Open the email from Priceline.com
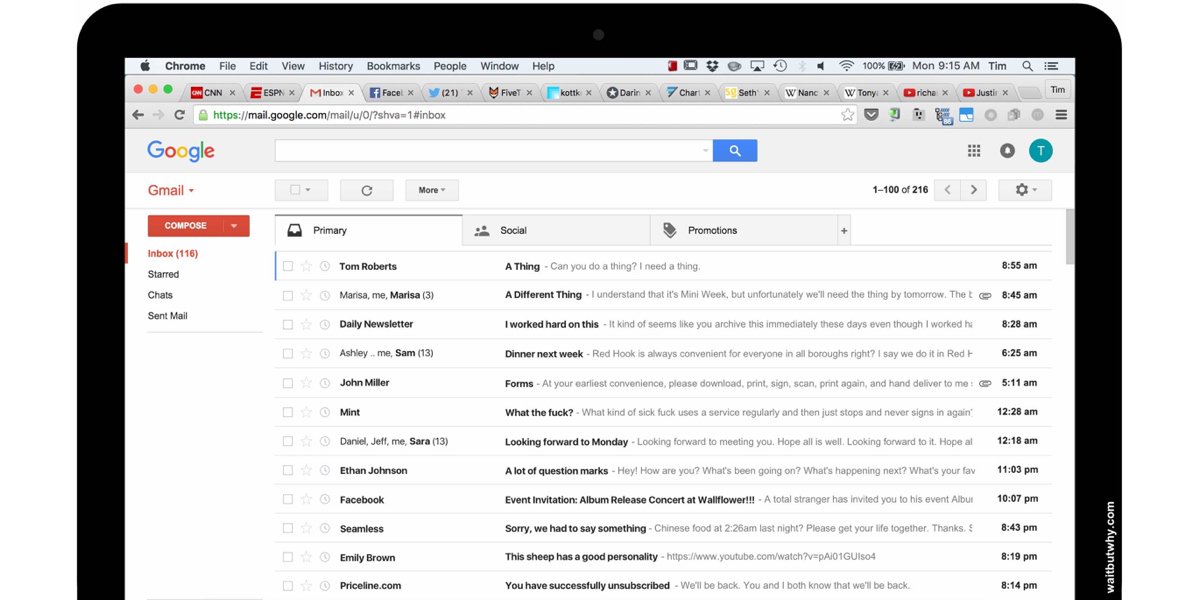The height and width of the screenshot is (600, 1200). [x=663, y=586]
